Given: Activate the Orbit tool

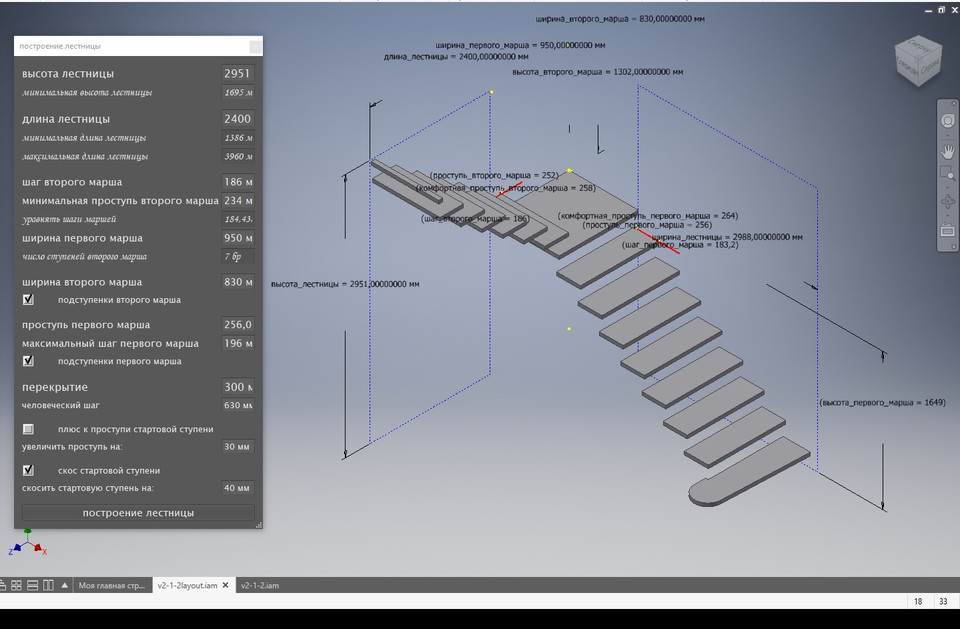Looking at the screenshot, I should pyautogui.click(x=946, y=202).
